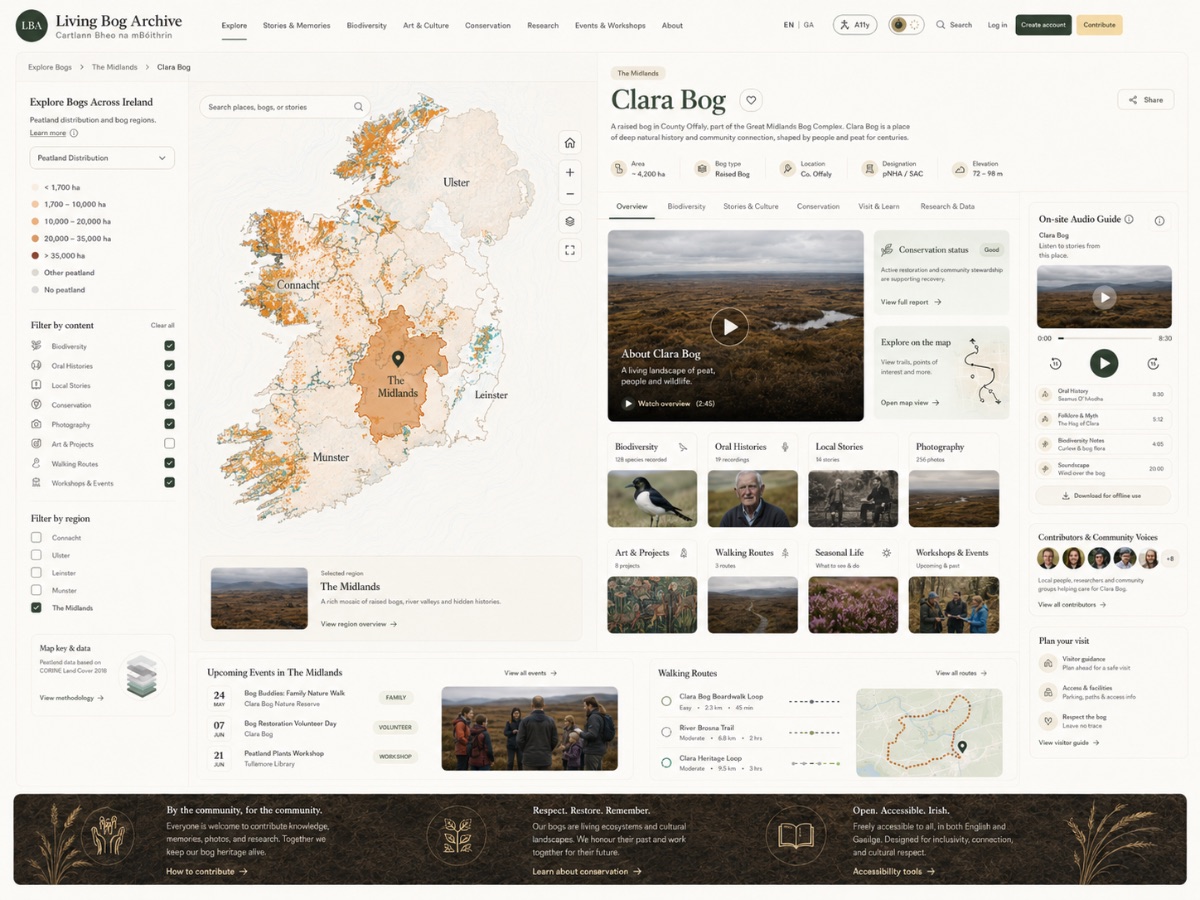Click the pin on Walking Routes mini map

962,748
